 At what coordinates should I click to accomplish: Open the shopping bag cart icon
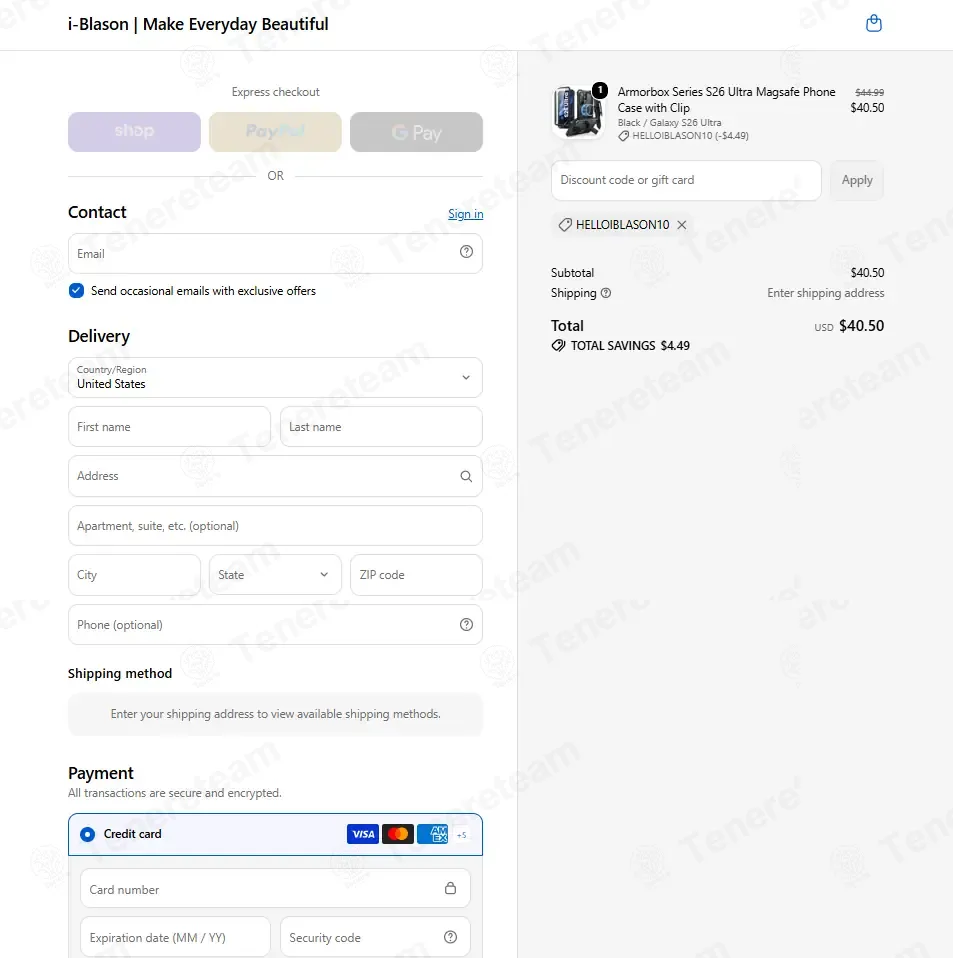pyautogui.click(x=874, y=24)
